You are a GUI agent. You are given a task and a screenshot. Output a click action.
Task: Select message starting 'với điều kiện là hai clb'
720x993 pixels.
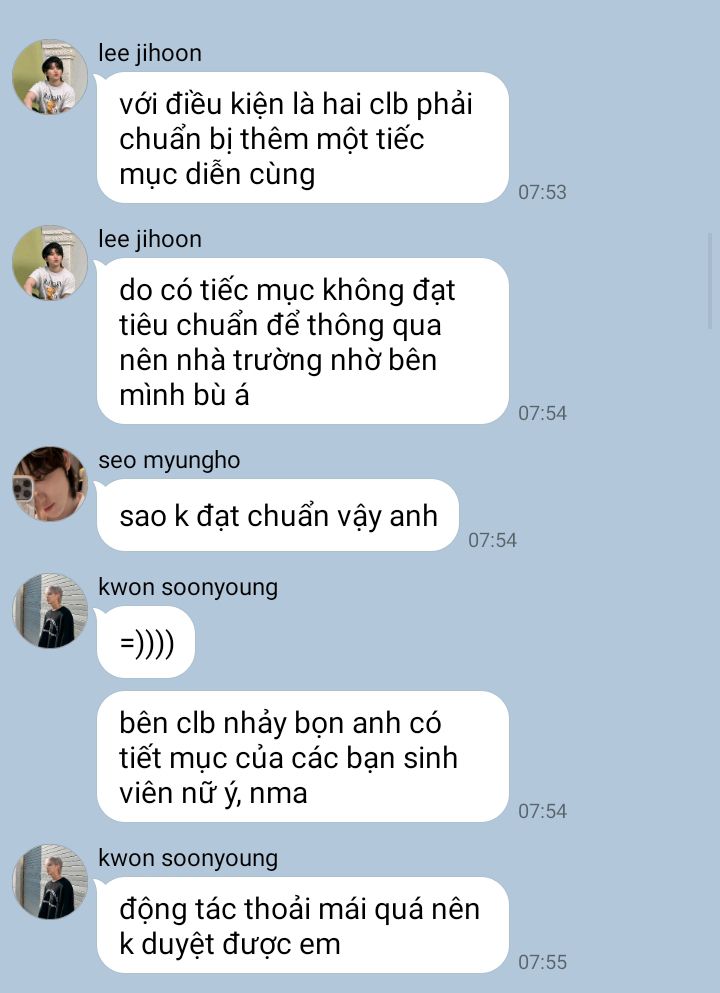point(303,137)
